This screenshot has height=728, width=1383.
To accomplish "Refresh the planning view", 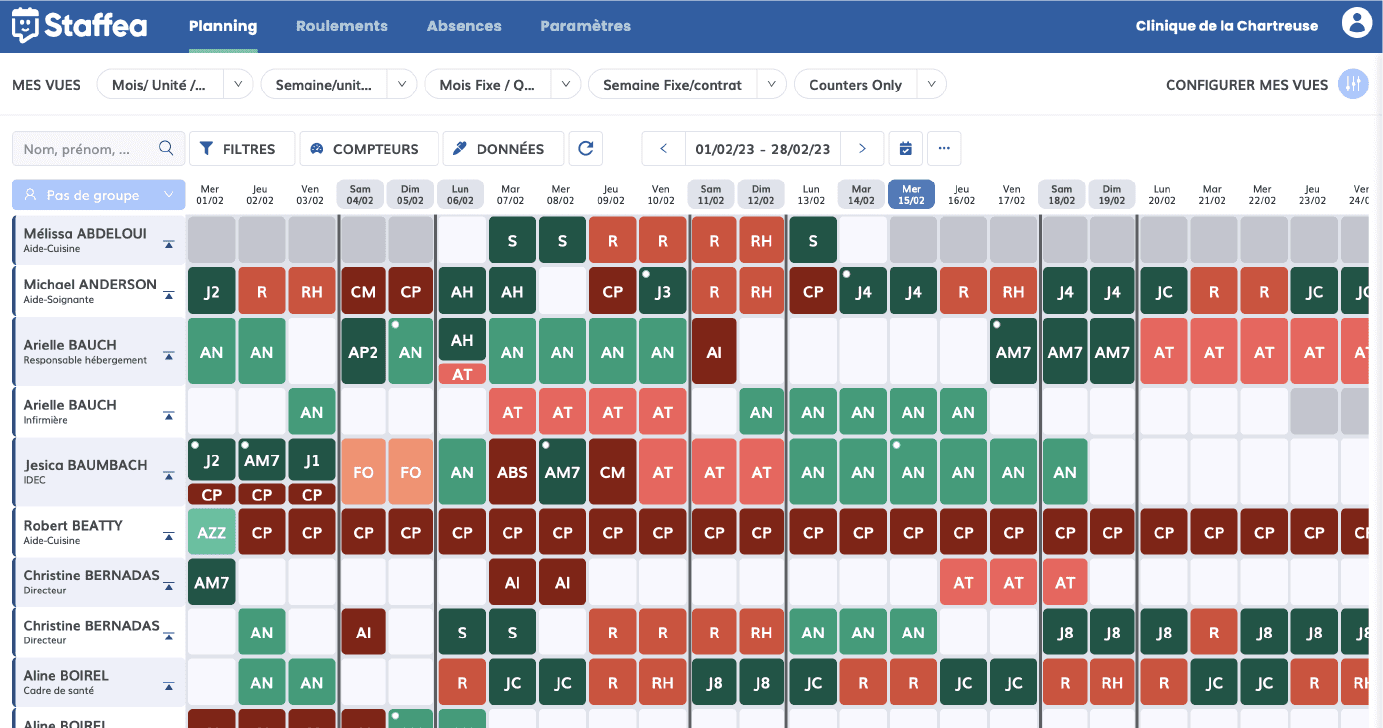I will 585,148.
